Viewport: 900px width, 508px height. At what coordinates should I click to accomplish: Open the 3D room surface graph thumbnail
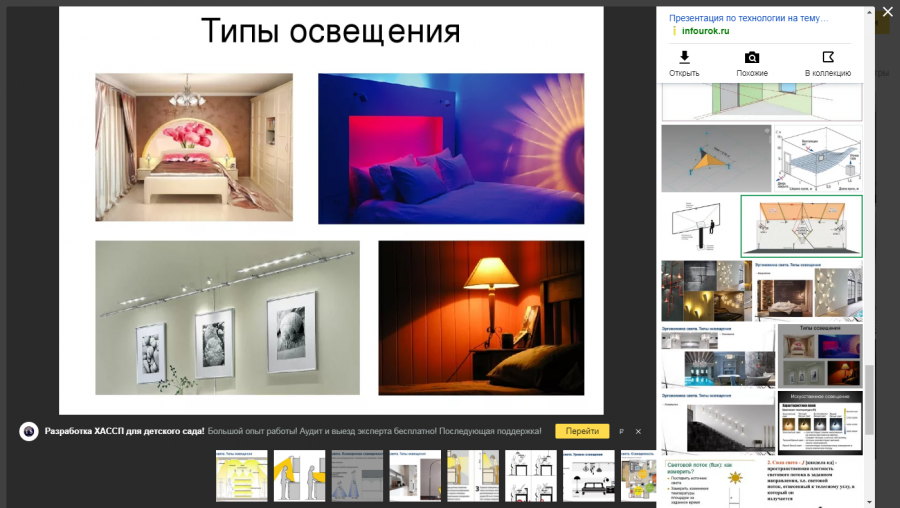(x=818, y=158)
